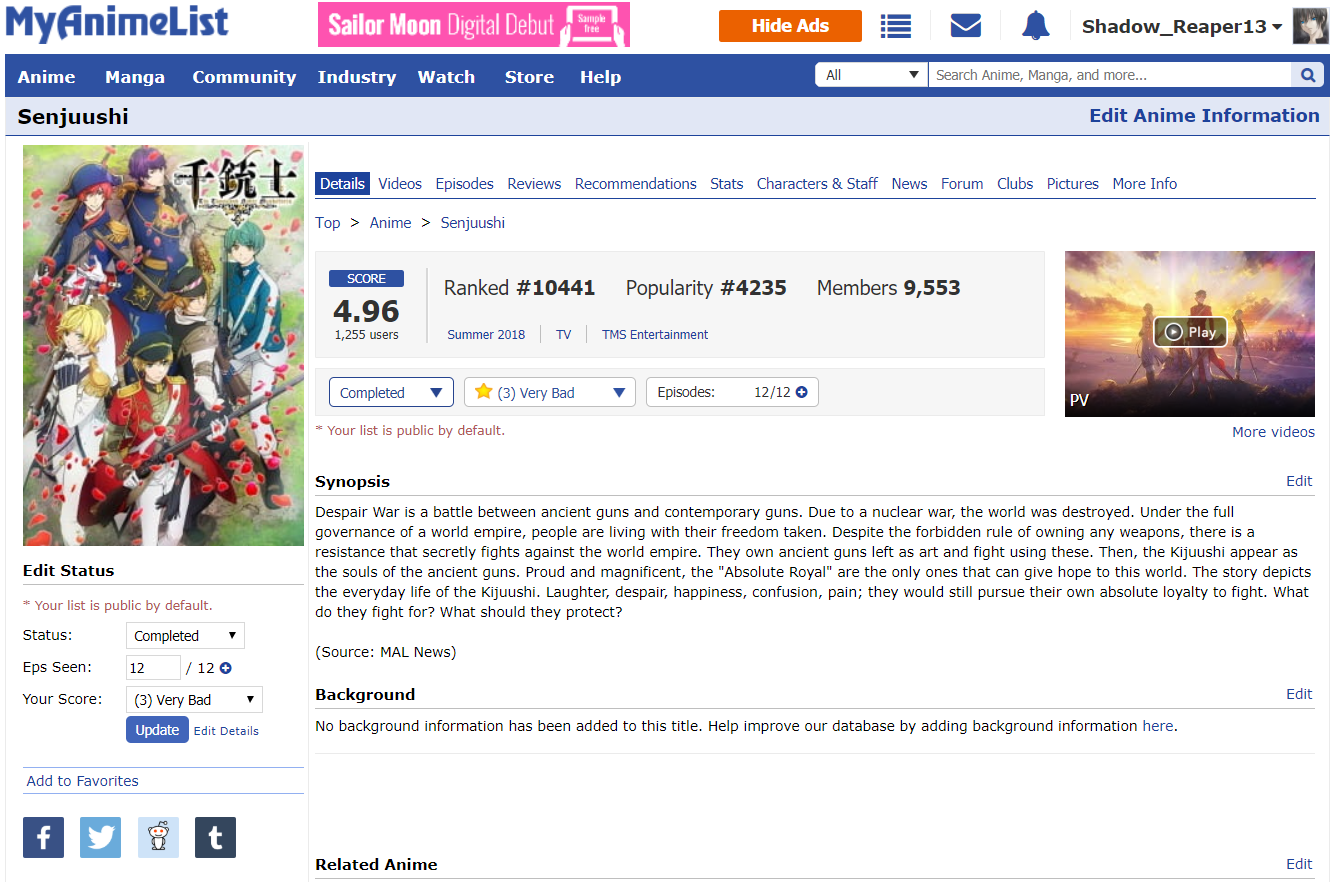The height and width of the screenshot is (882, 1337).
Task: Open messages envelope icon
Action: coord(965,26)
